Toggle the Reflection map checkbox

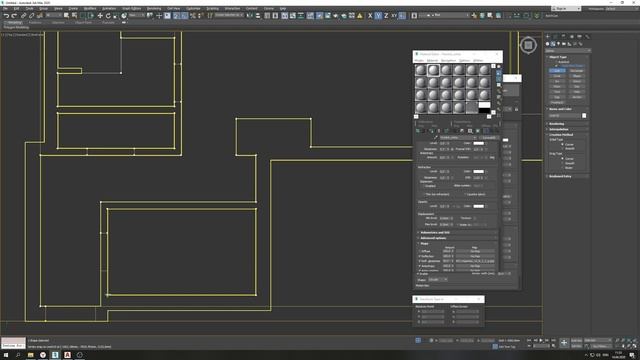[x=419, y=256]
